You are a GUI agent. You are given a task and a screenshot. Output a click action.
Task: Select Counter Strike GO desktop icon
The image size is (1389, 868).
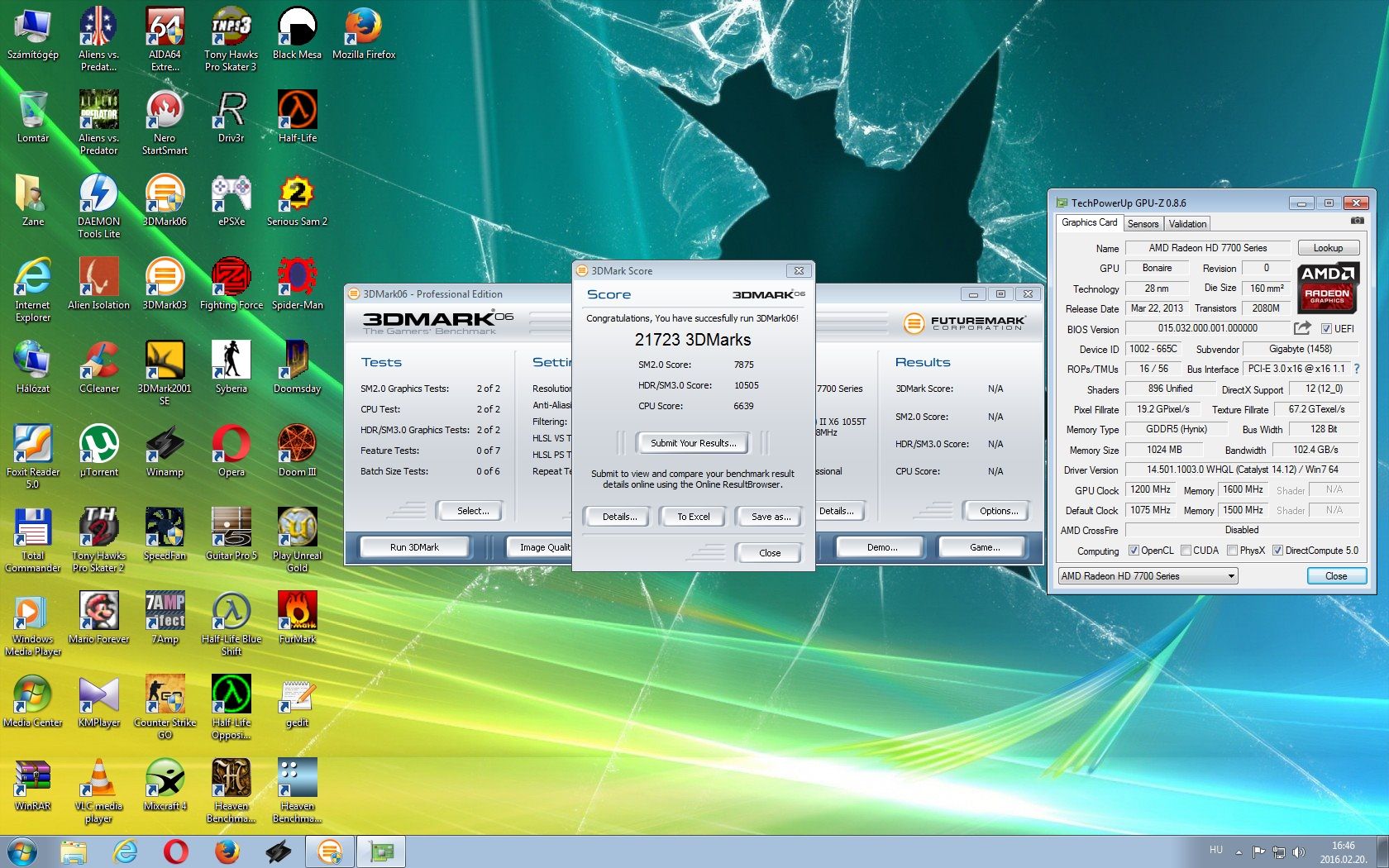[x=165, y=707]
